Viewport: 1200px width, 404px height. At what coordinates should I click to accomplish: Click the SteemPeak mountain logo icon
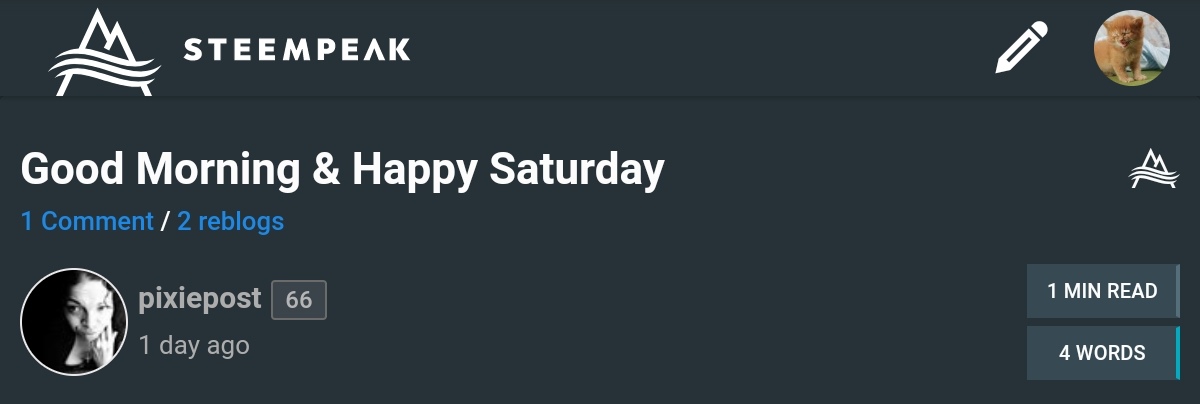(x=105, y=52)
